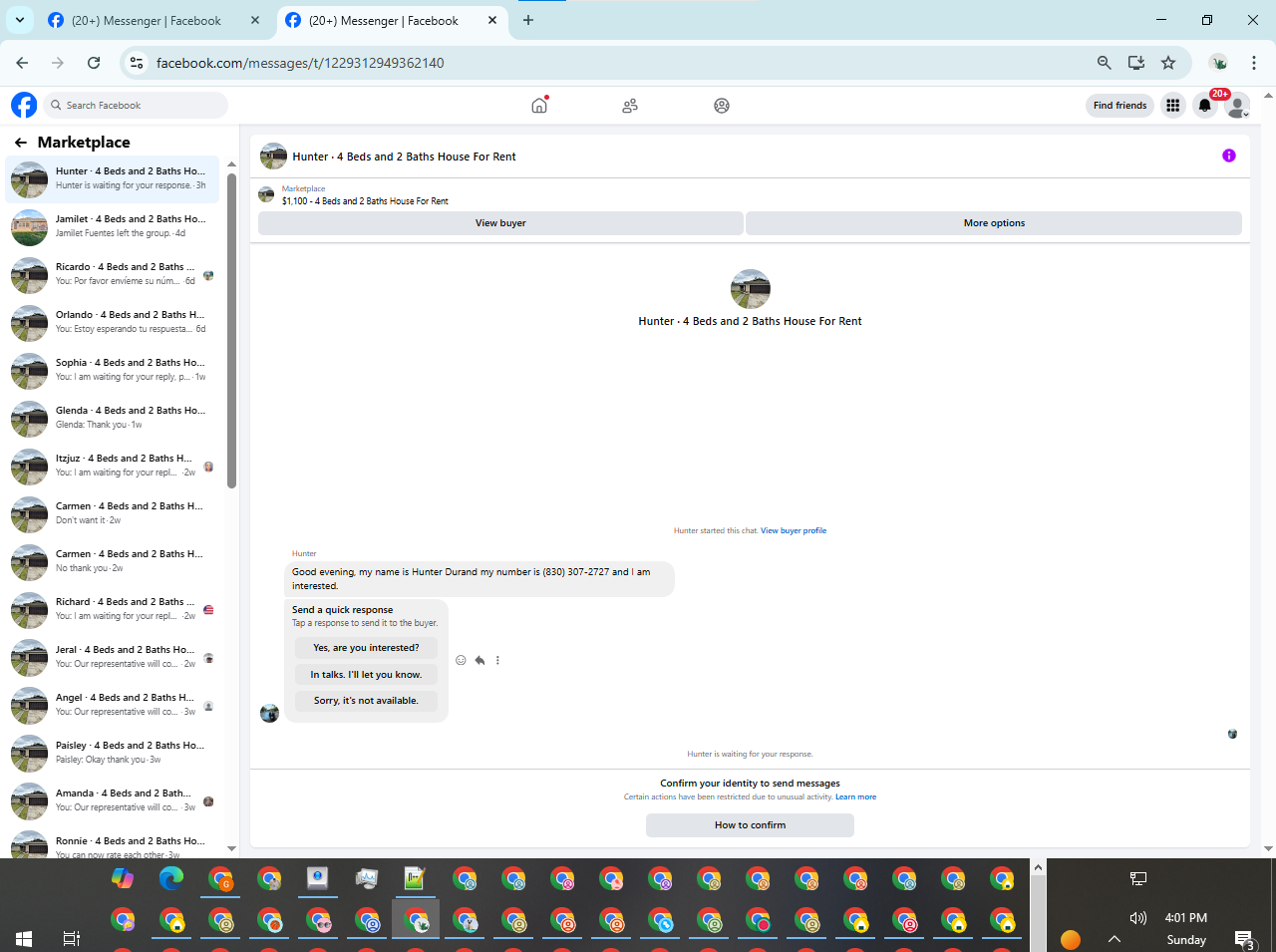Open the volume control in system tray

(x=1138, y=918)
